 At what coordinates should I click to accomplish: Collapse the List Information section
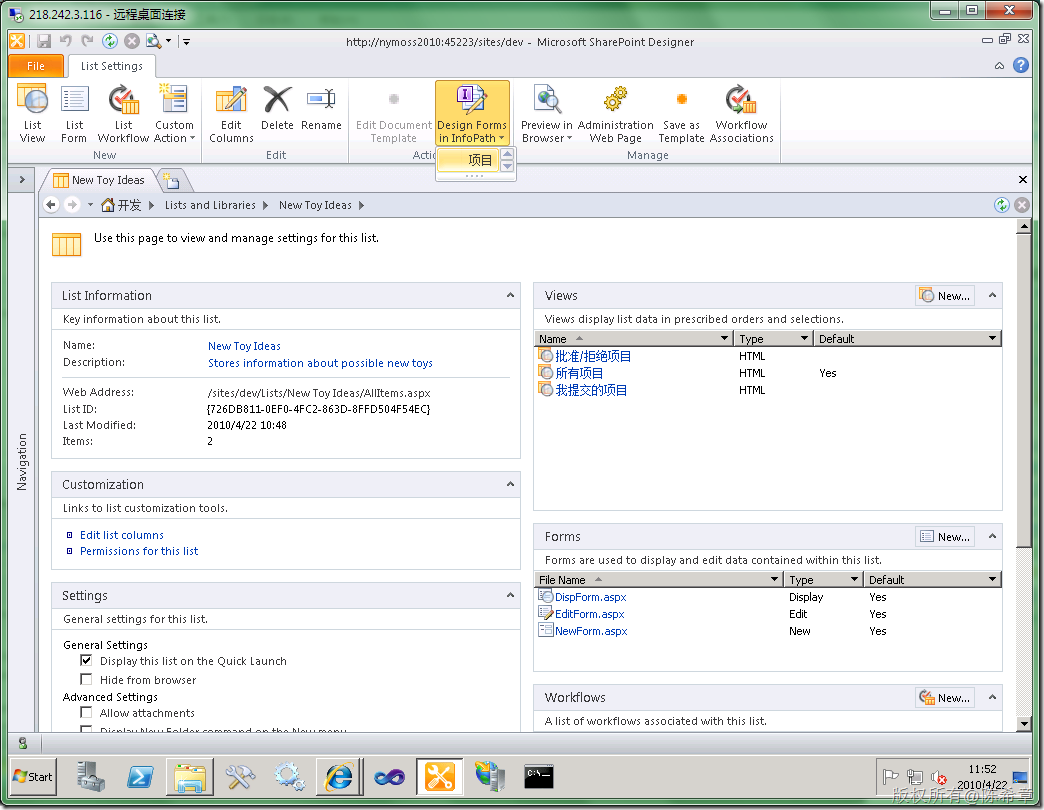pyautogui.click(x=510, y=295)
